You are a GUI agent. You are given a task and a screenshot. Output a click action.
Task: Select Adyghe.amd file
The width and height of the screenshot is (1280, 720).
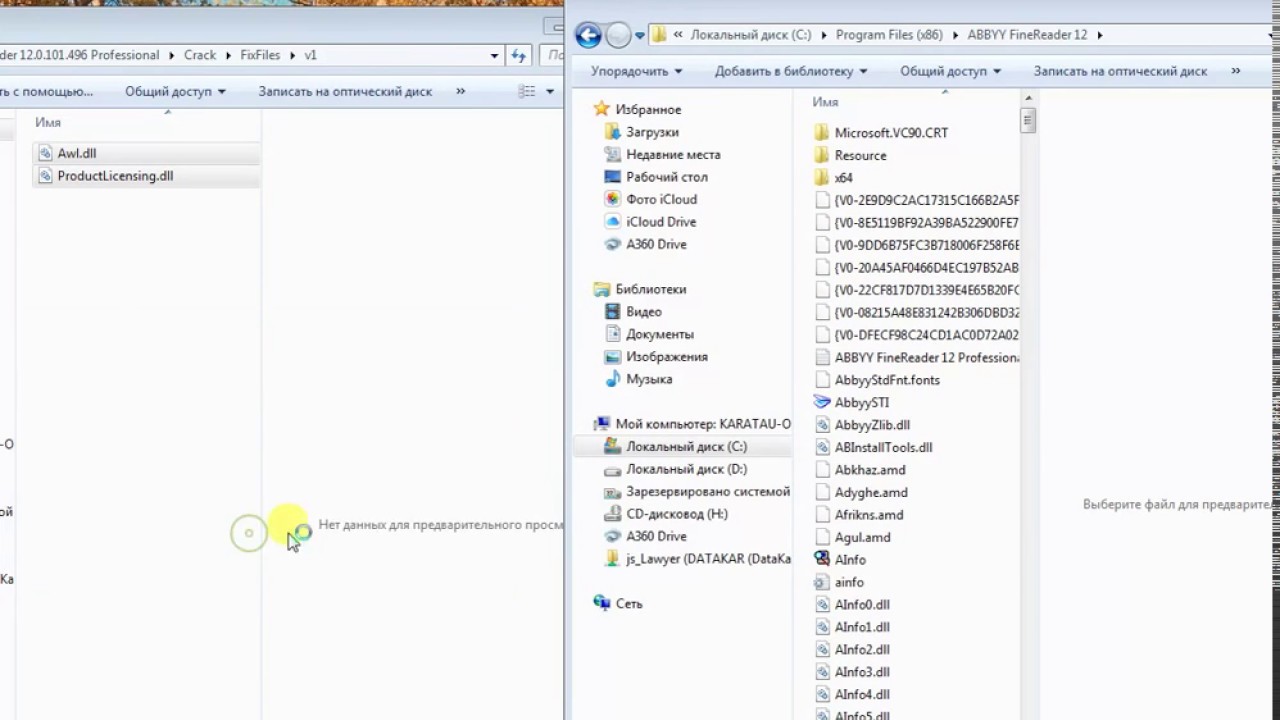click(x=871, y=492)
